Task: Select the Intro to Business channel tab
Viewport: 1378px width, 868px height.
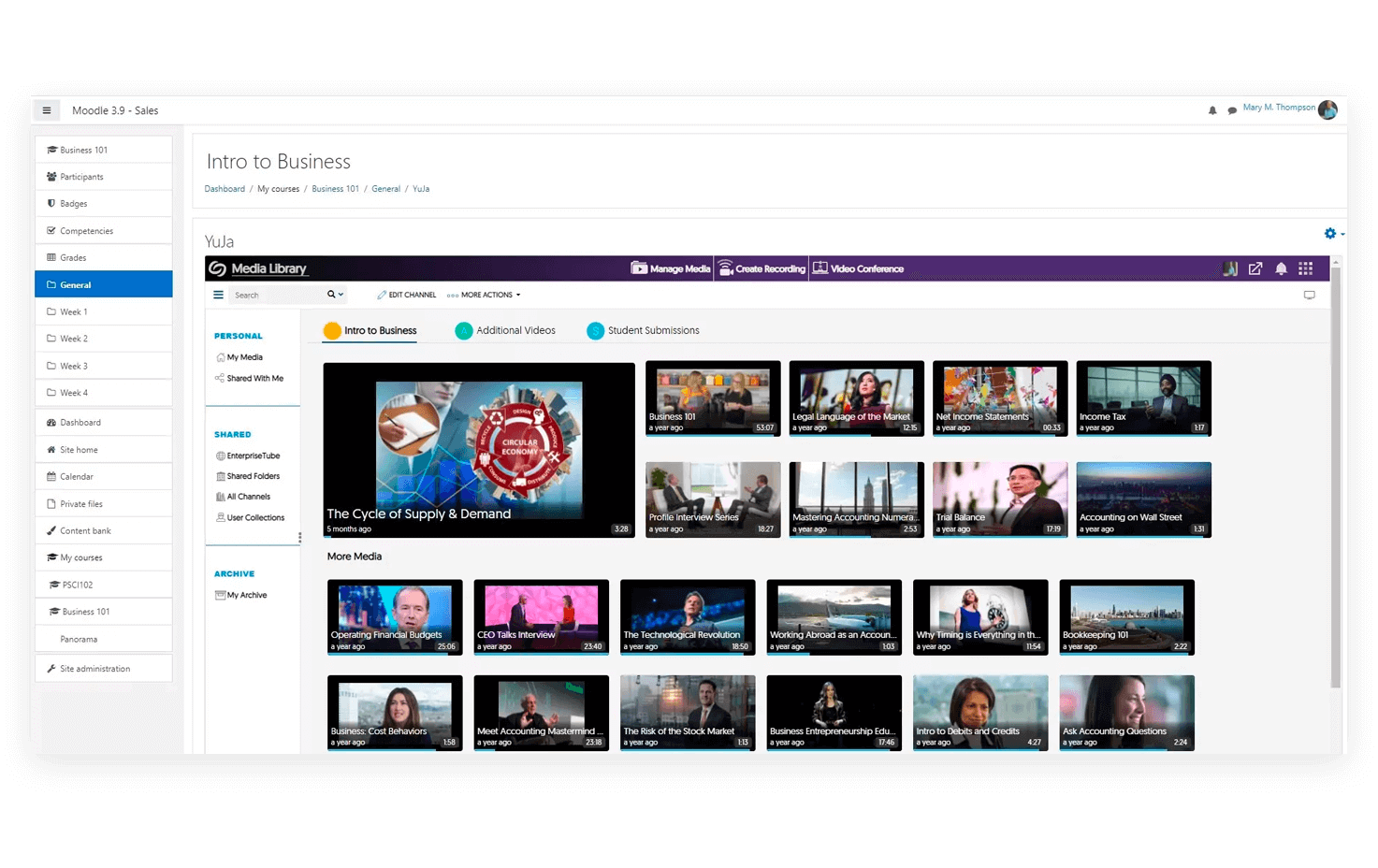Action: pos(370,330)
